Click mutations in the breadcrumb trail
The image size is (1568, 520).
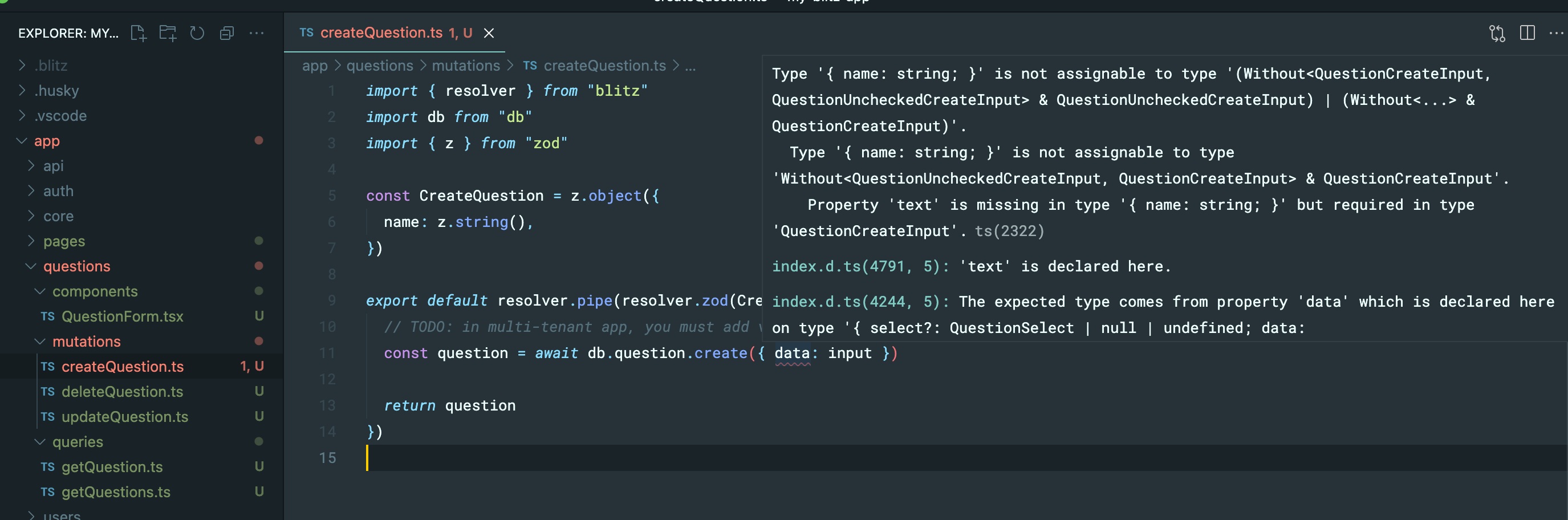pos(466,65)
